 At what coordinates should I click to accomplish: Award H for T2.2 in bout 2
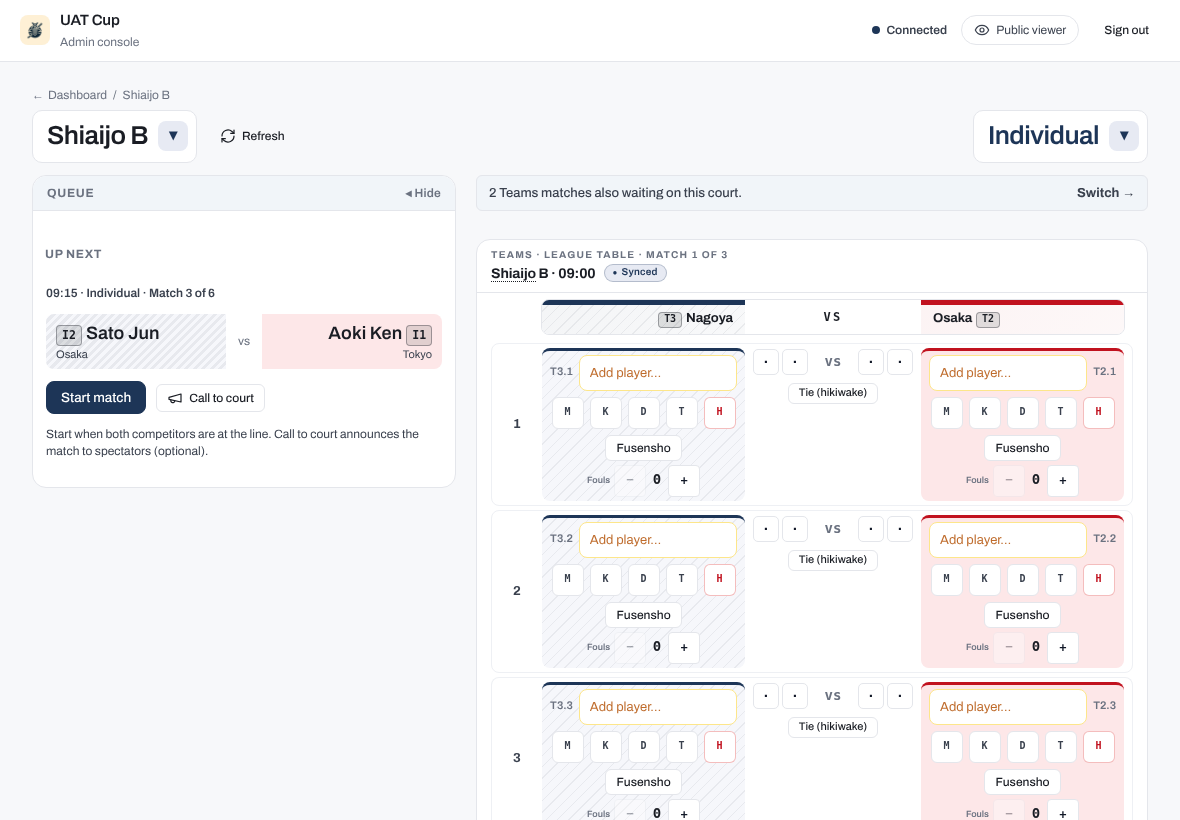1099,579
